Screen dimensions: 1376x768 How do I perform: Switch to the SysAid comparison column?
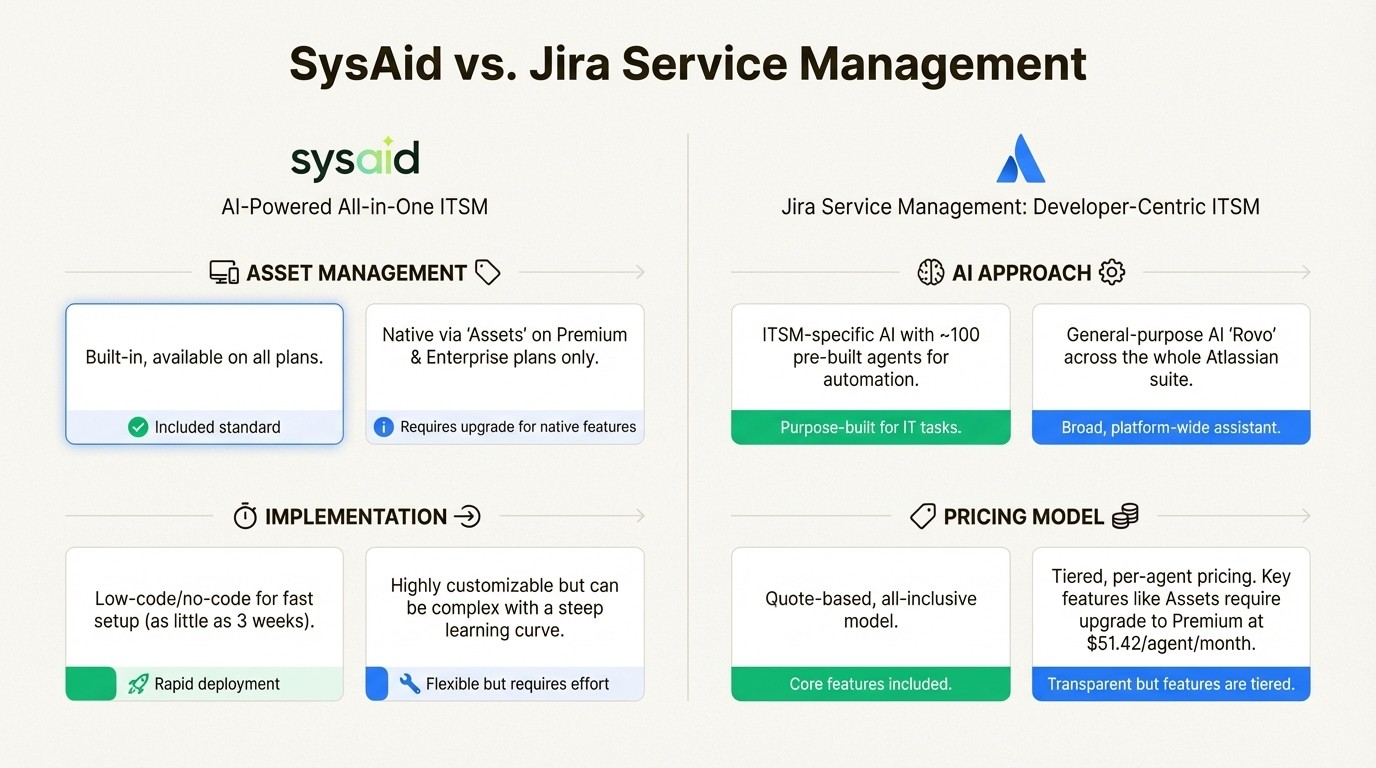pos(355,207)
